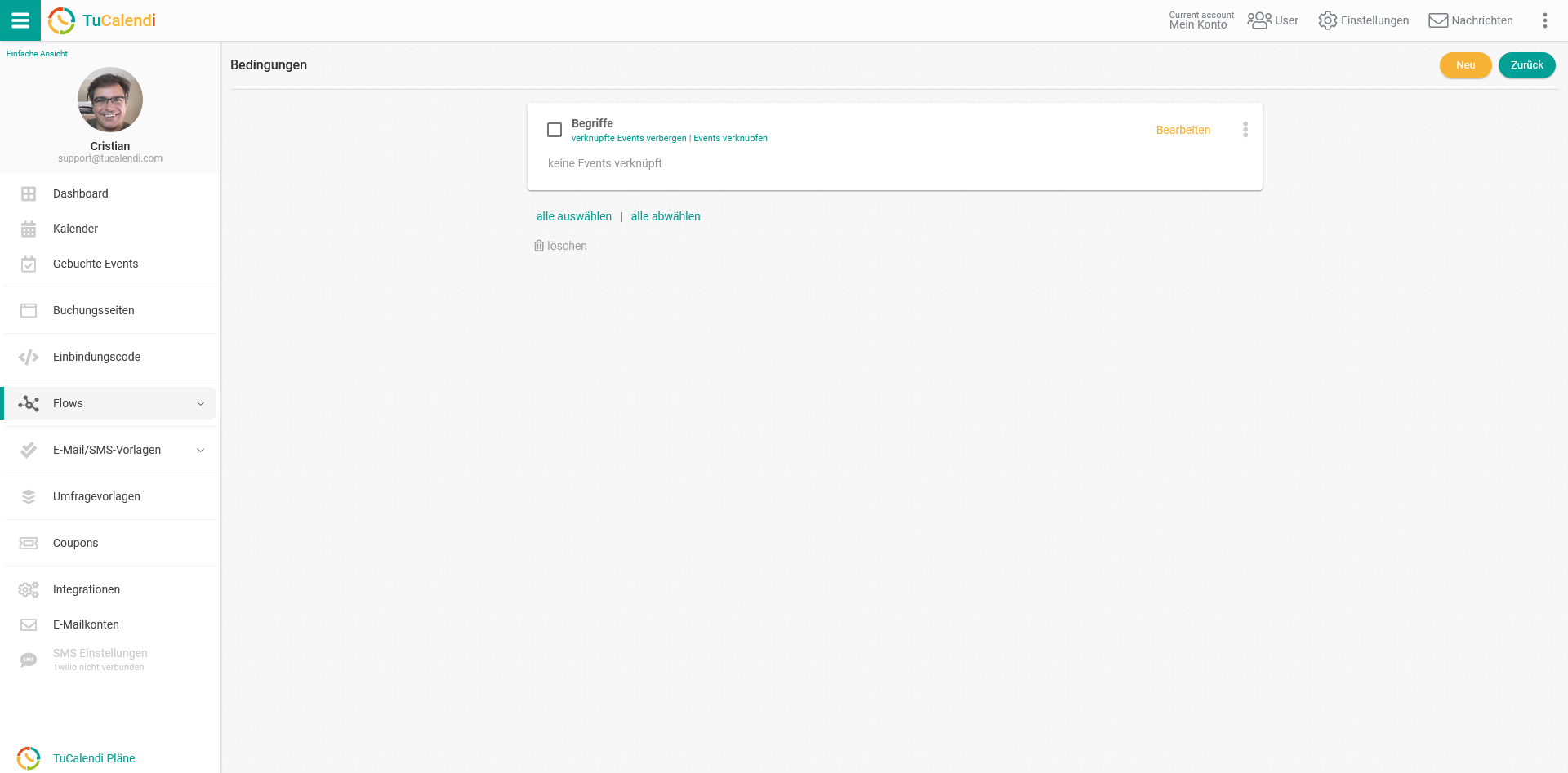
Task: Hide linked events via verknüpfte Events verbergen
Action: 629,139
